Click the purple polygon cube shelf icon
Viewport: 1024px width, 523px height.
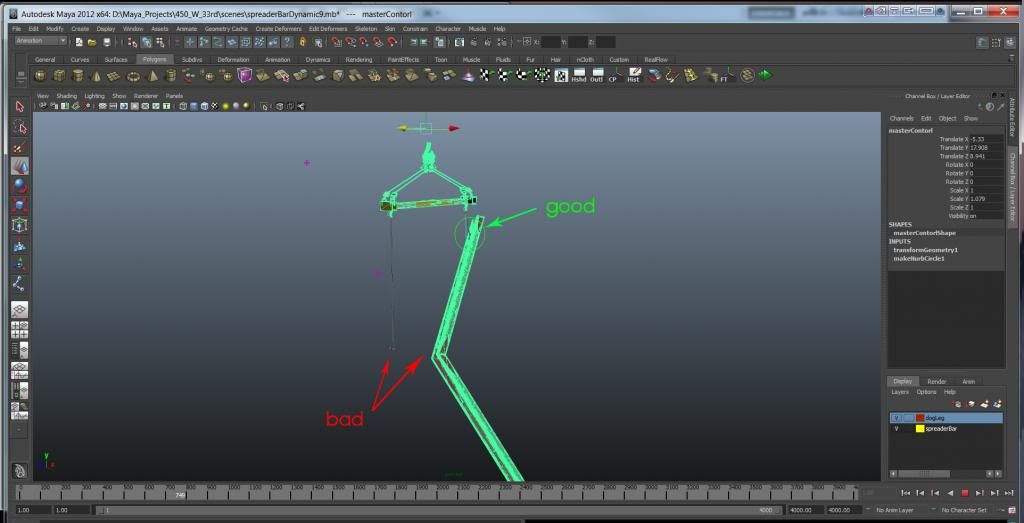click(x=245, y=76)
